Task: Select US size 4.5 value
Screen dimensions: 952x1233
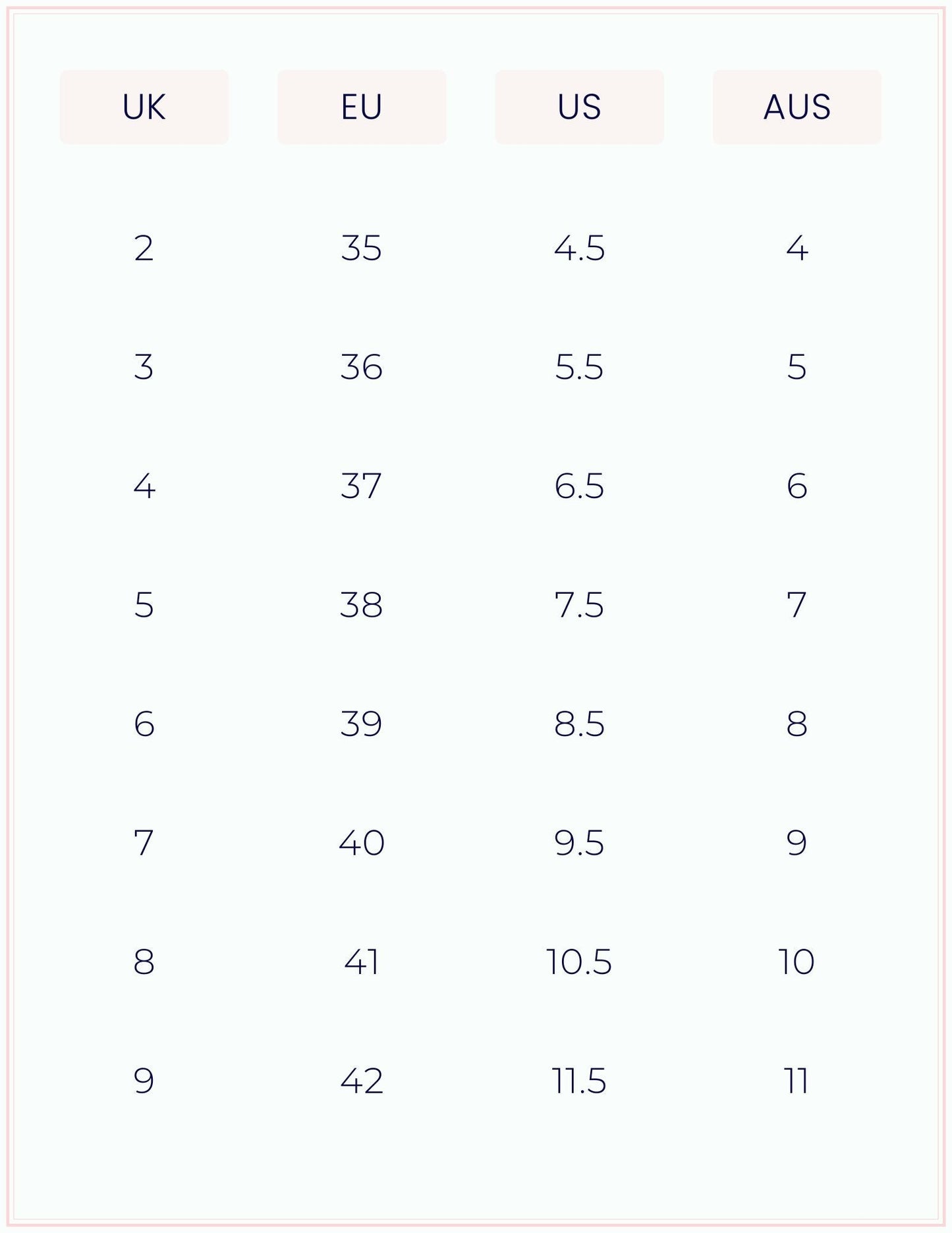Action: tap(579, 248)
